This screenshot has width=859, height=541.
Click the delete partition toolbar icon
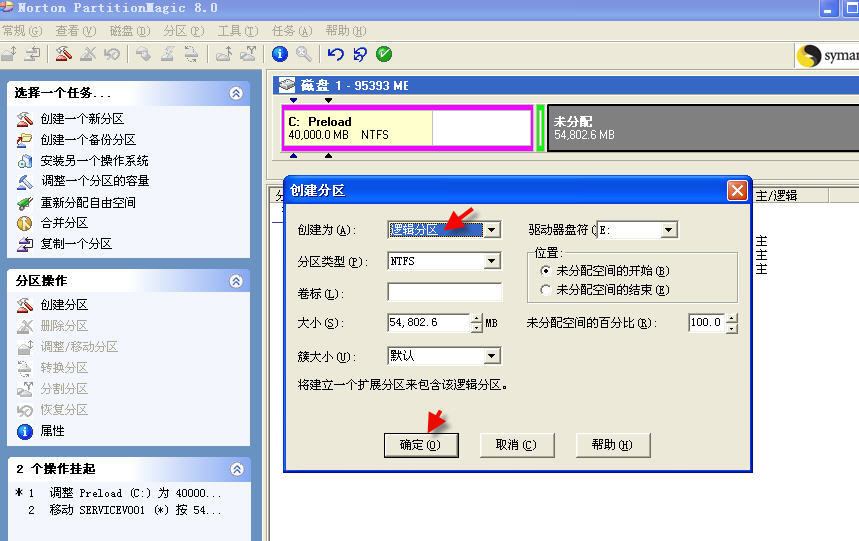point(88,54)
